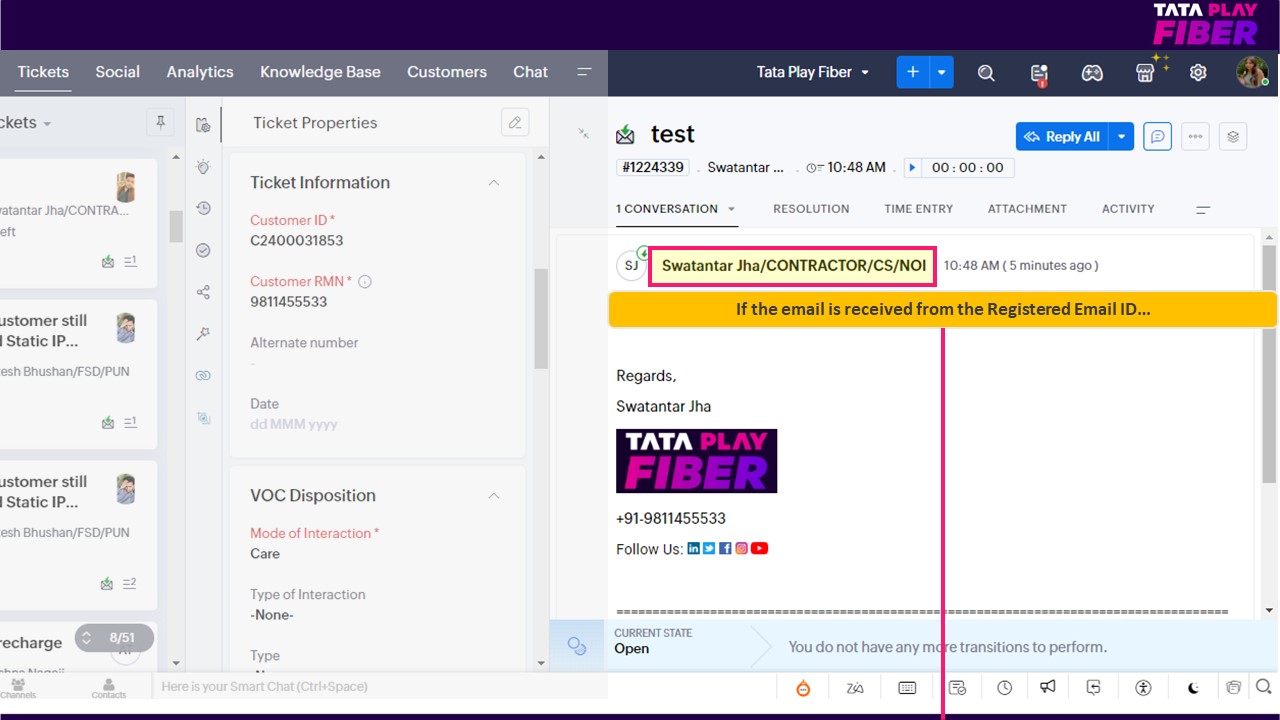Viewport: 1280px width, 720px height.
Task: Open the three-dots more actions button
Action: (1195, 137)
